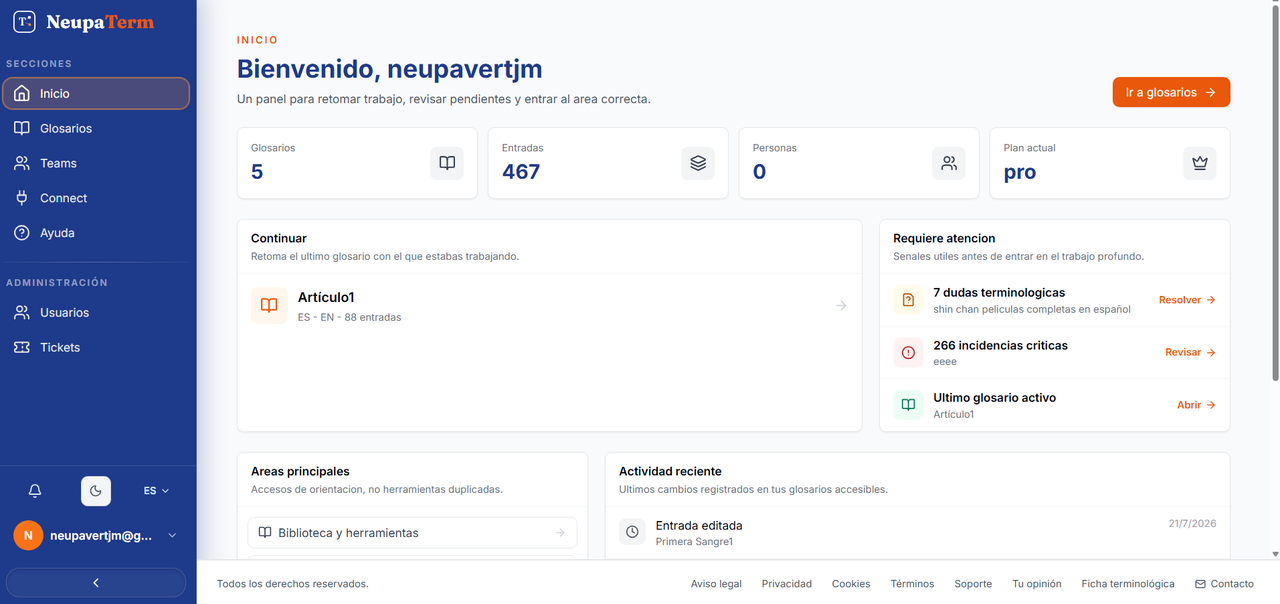Click Abrir for Ultimo glosario activo
The height and width of the screenshot is (604, 1280).
(x=1196, y=405)
